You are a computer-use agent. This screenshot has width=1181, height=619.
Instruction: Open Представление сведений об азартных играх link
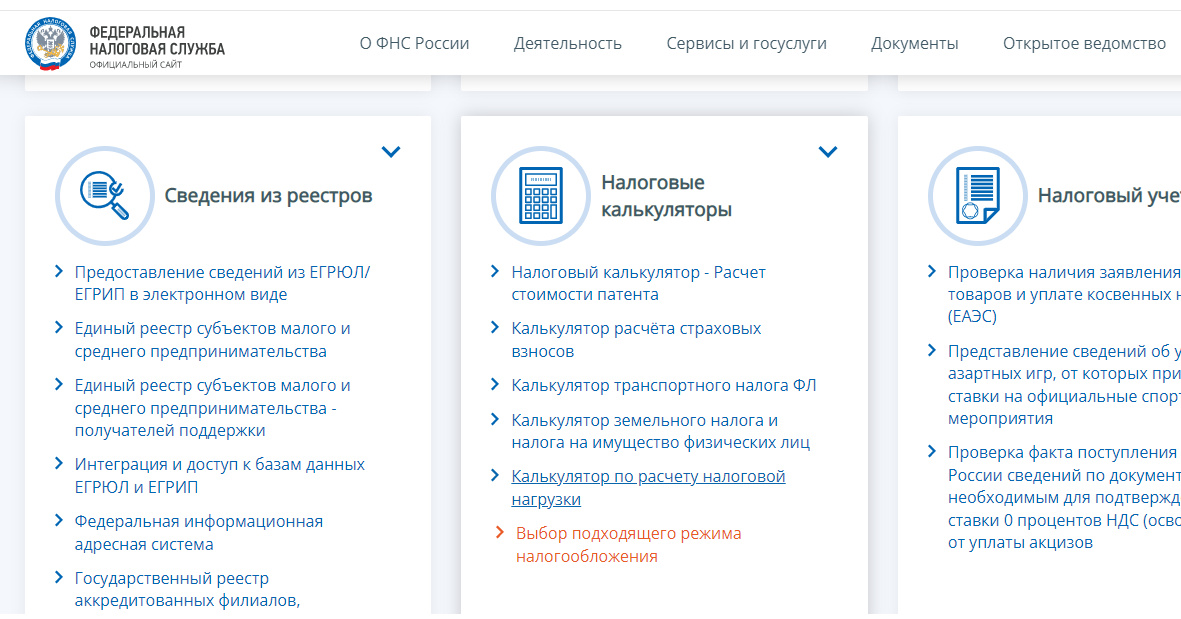coord(1064,385)
